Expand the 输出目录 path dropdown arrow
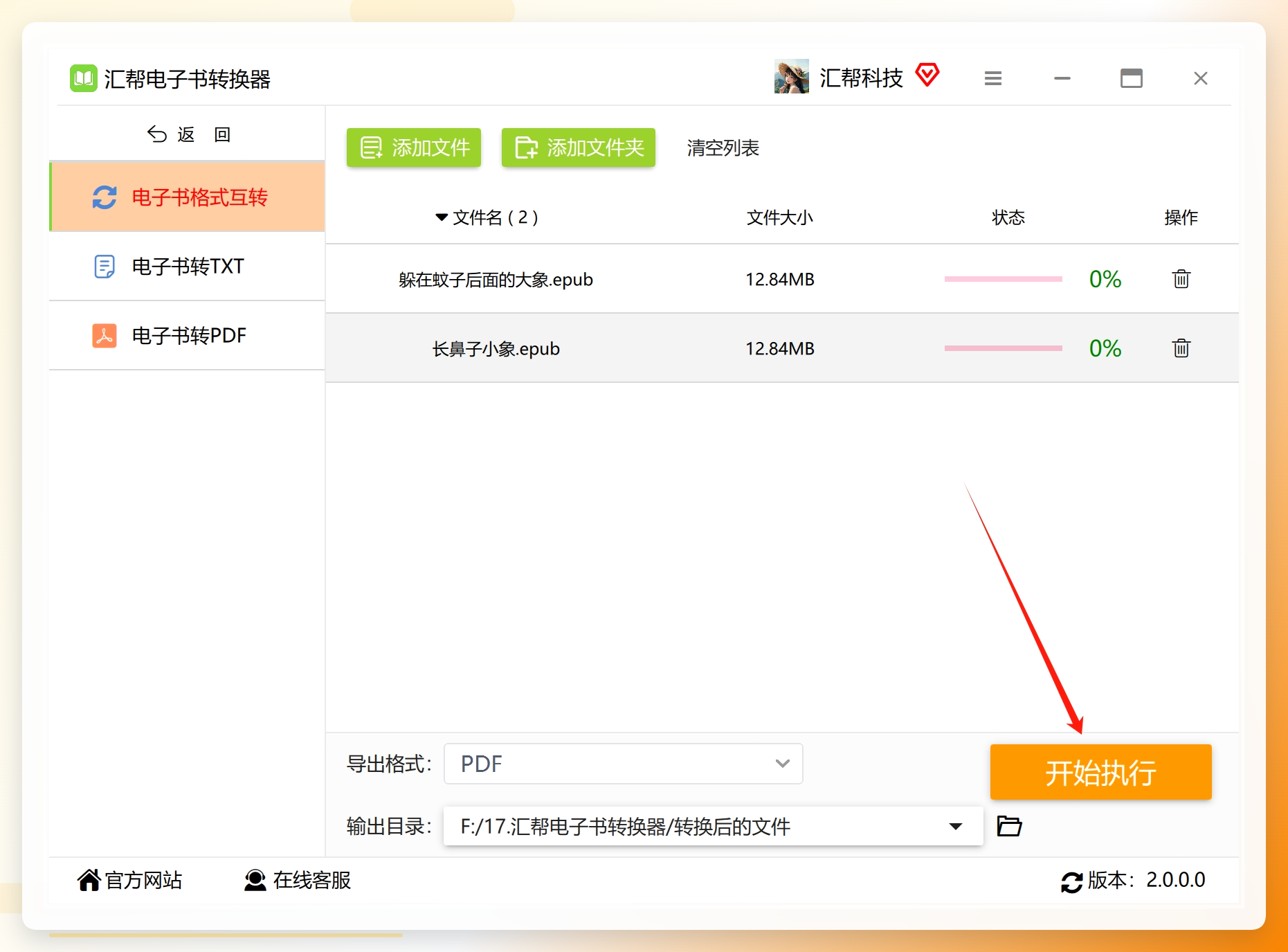This screenshot has height=952, width=1288. [x=956, y=826]
